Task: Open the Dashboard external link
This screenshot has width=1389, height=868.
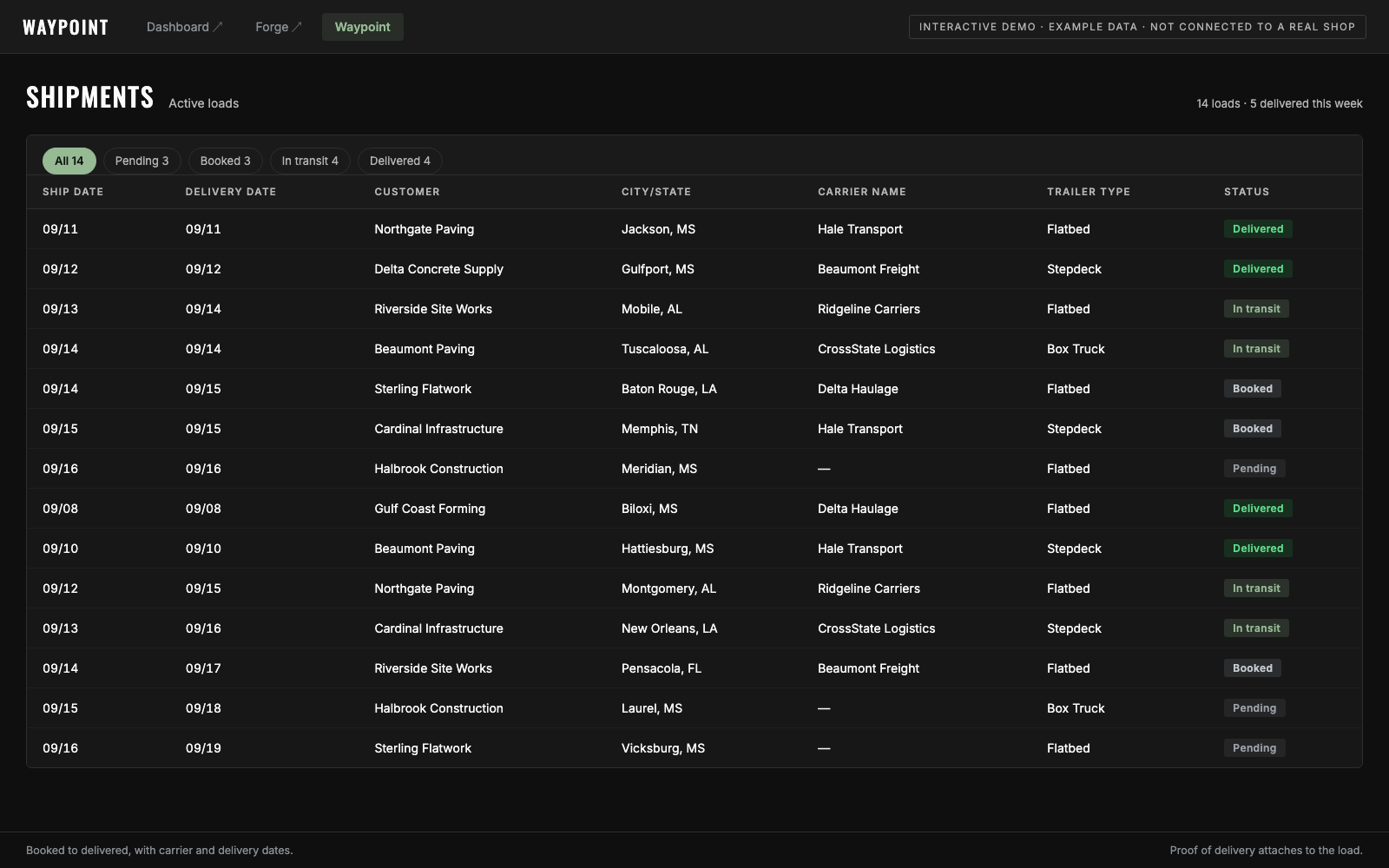Action: coord(184,27)
